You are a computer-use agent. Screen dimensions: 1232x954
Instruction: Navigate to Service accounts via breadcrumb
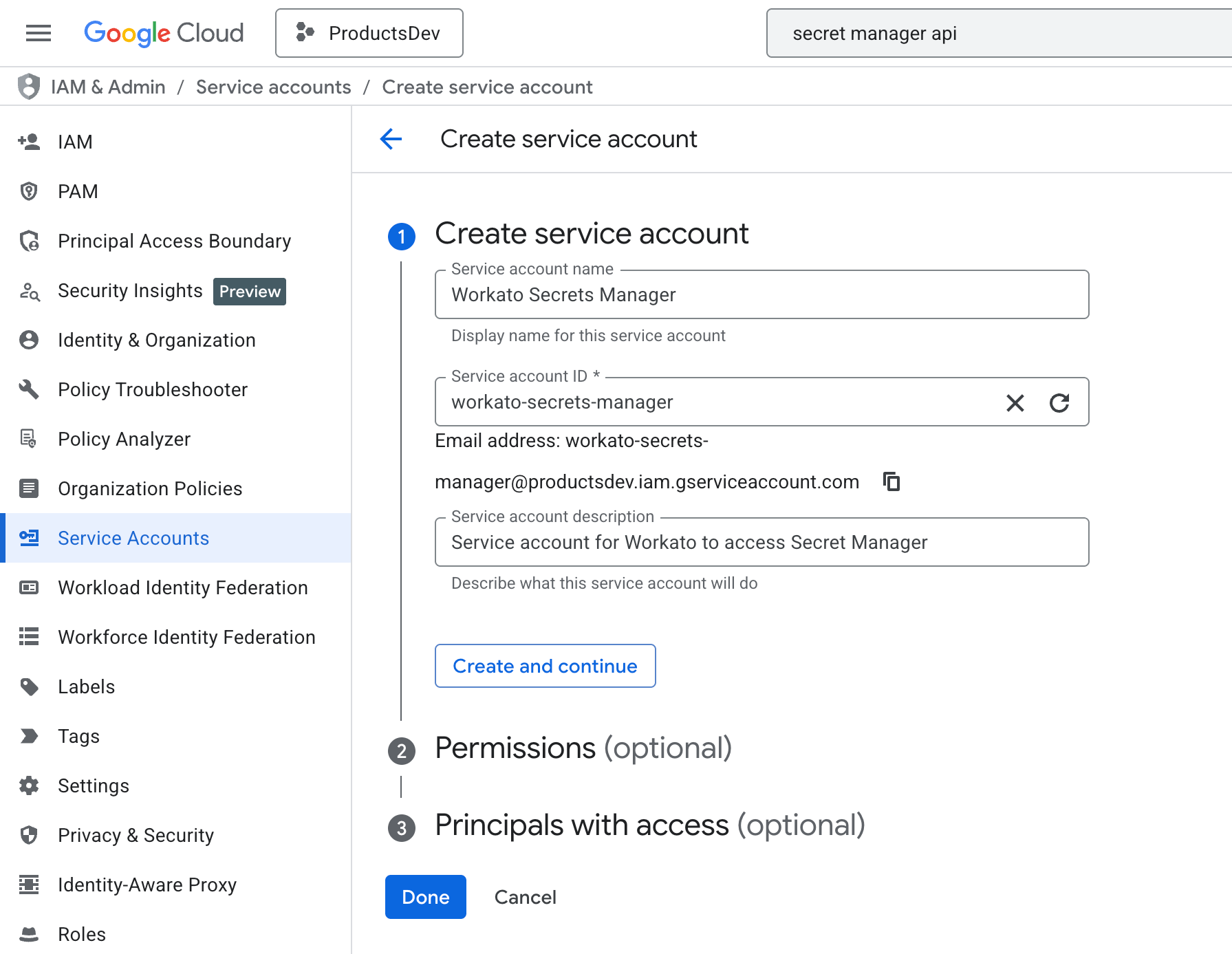click(x=273, y=87)
